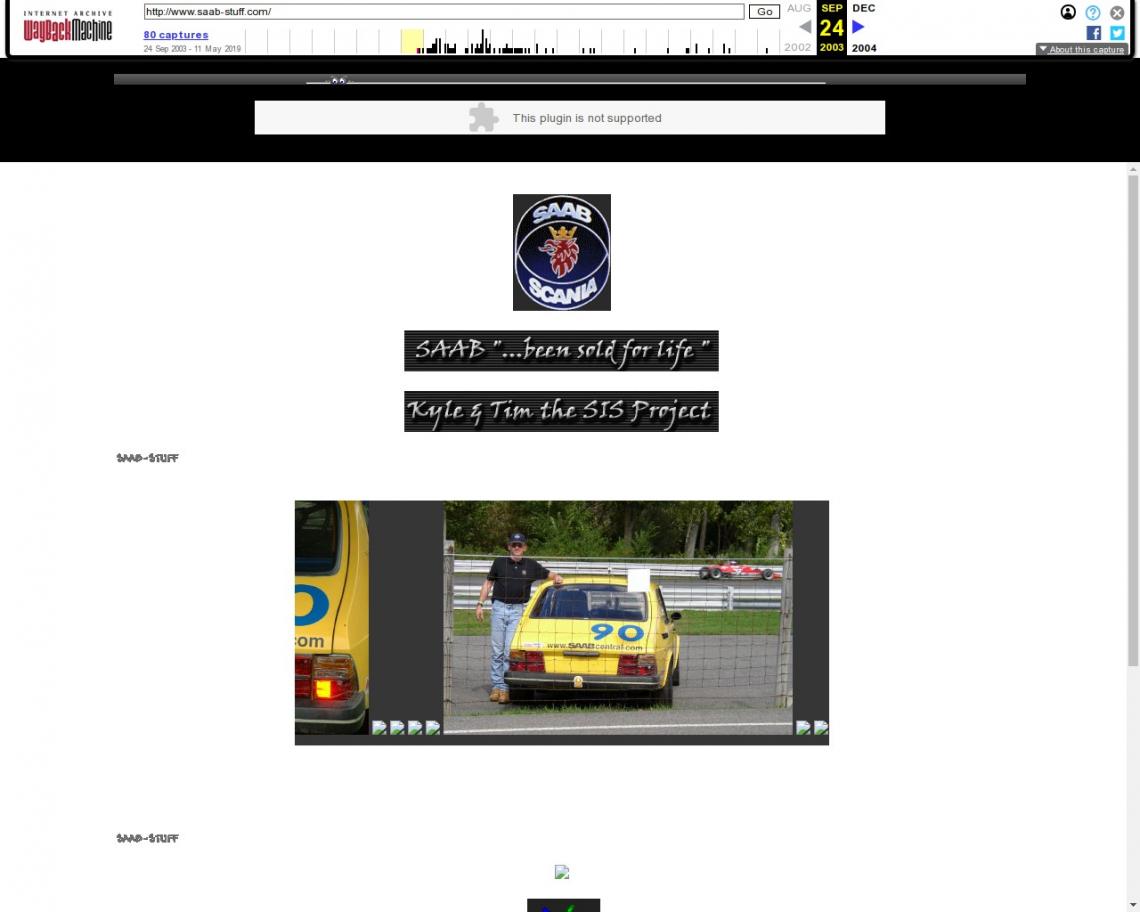Viewport: 1140px width, 912px height.
Task: Click the fourth broken image icon left of photo
Action: click(433, 727)
